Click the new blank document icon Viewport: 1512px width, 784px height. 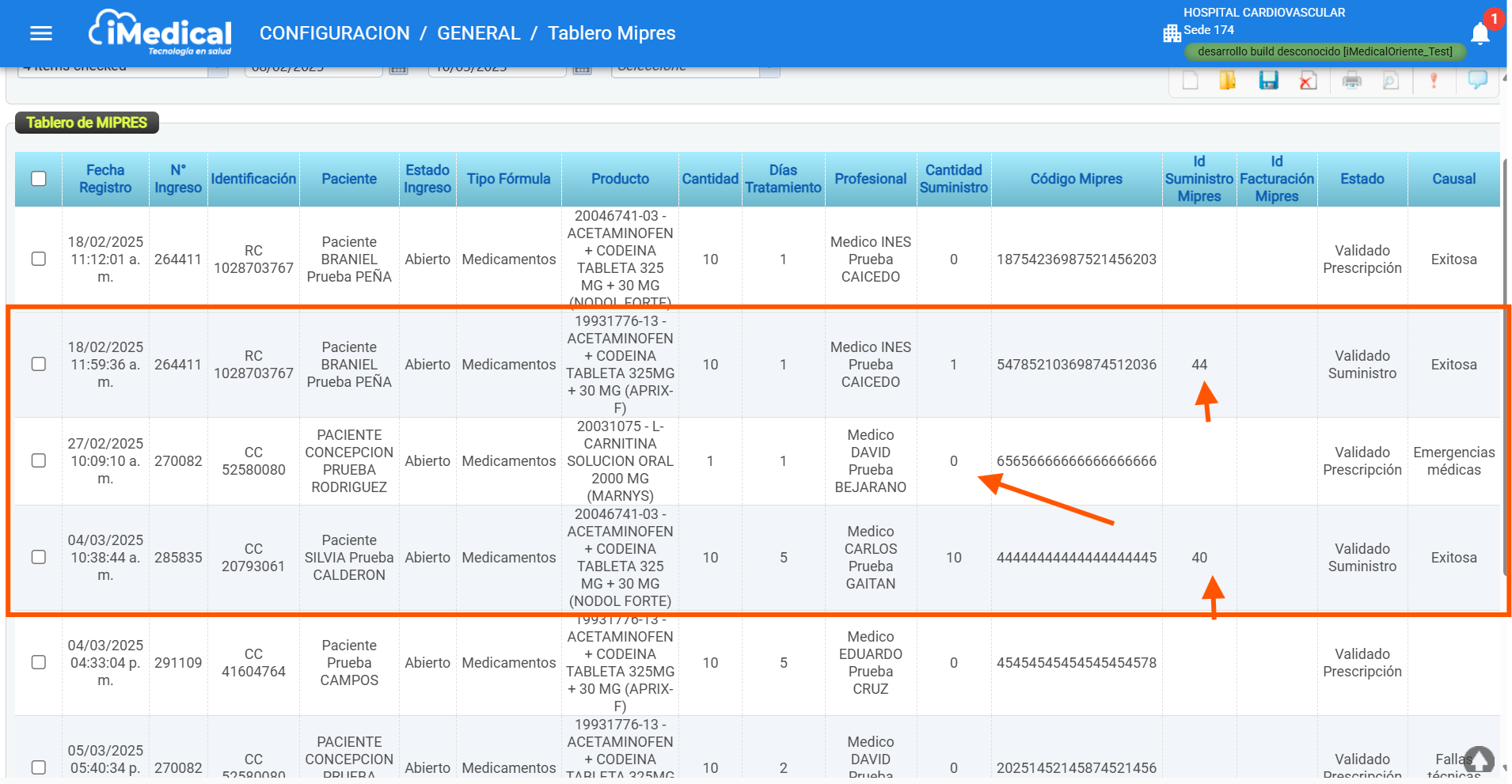tap(1190, 80)
